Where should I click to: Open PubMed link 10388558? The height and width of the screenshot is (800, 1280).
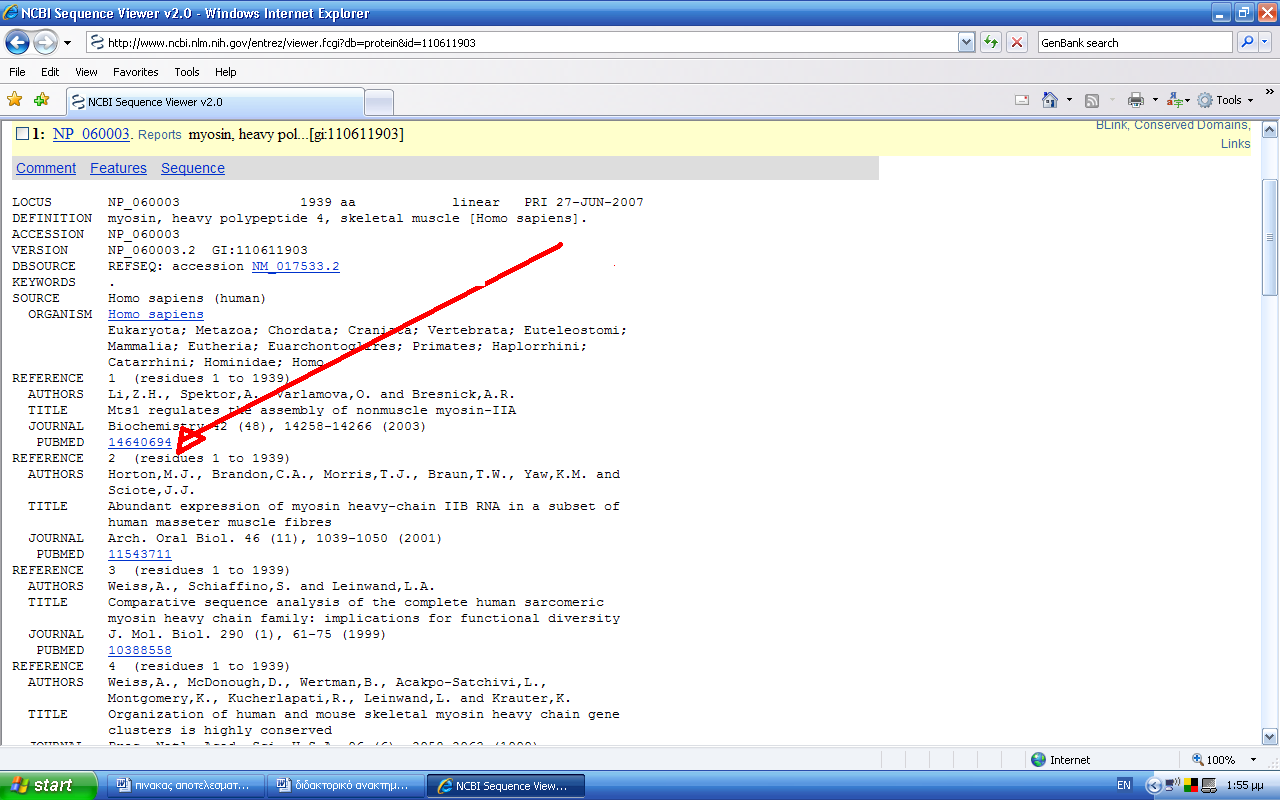[140, 650]
